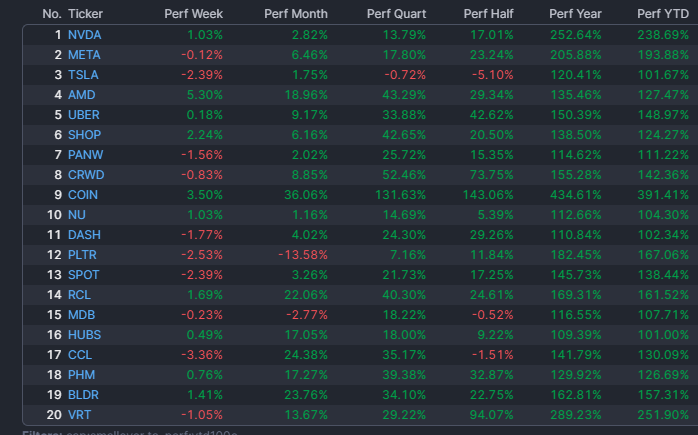
Task: Open the COIN ticker link
Action: [x=83, y=195]
